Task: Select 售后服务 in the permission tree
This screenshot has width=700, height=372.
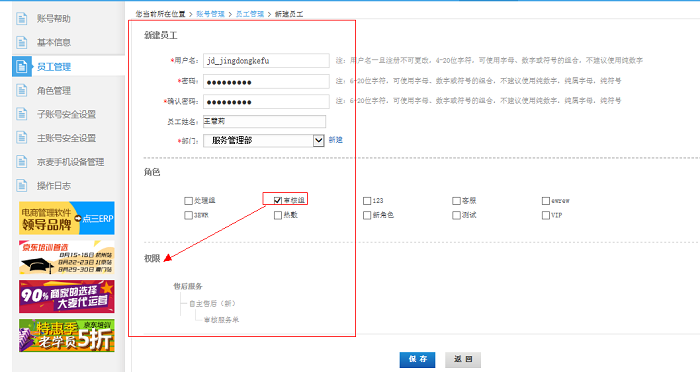Action: pyautogui.click(x=188, y=286)
